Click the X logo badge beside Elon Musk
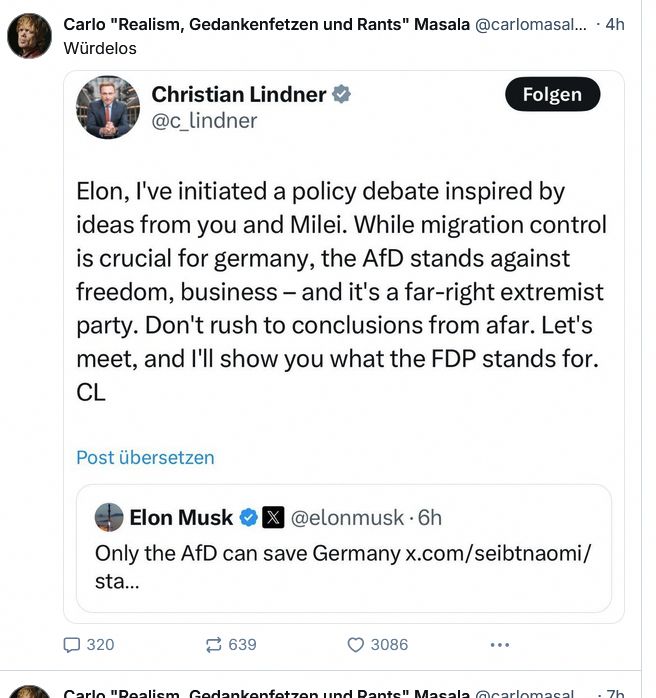The height and width of the screenshot is (698, 656). click(273, 518)
